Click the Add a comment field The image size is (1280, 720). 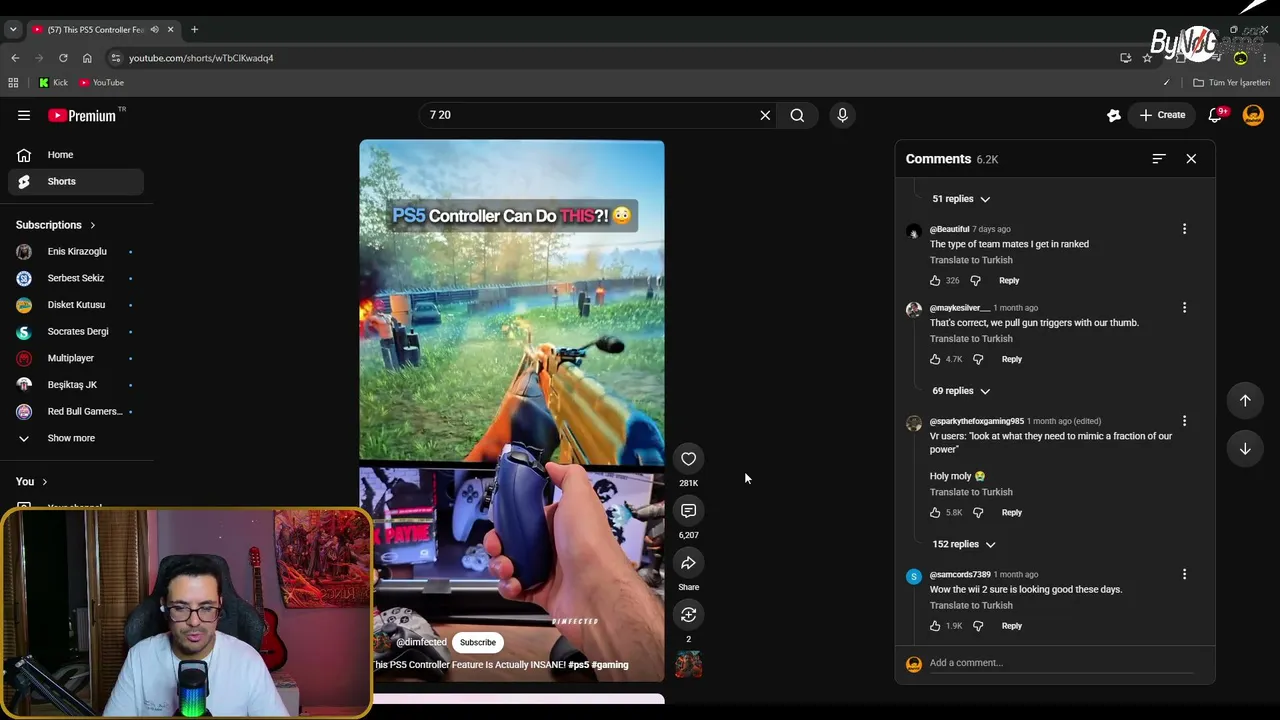[x=1060, y=663]
